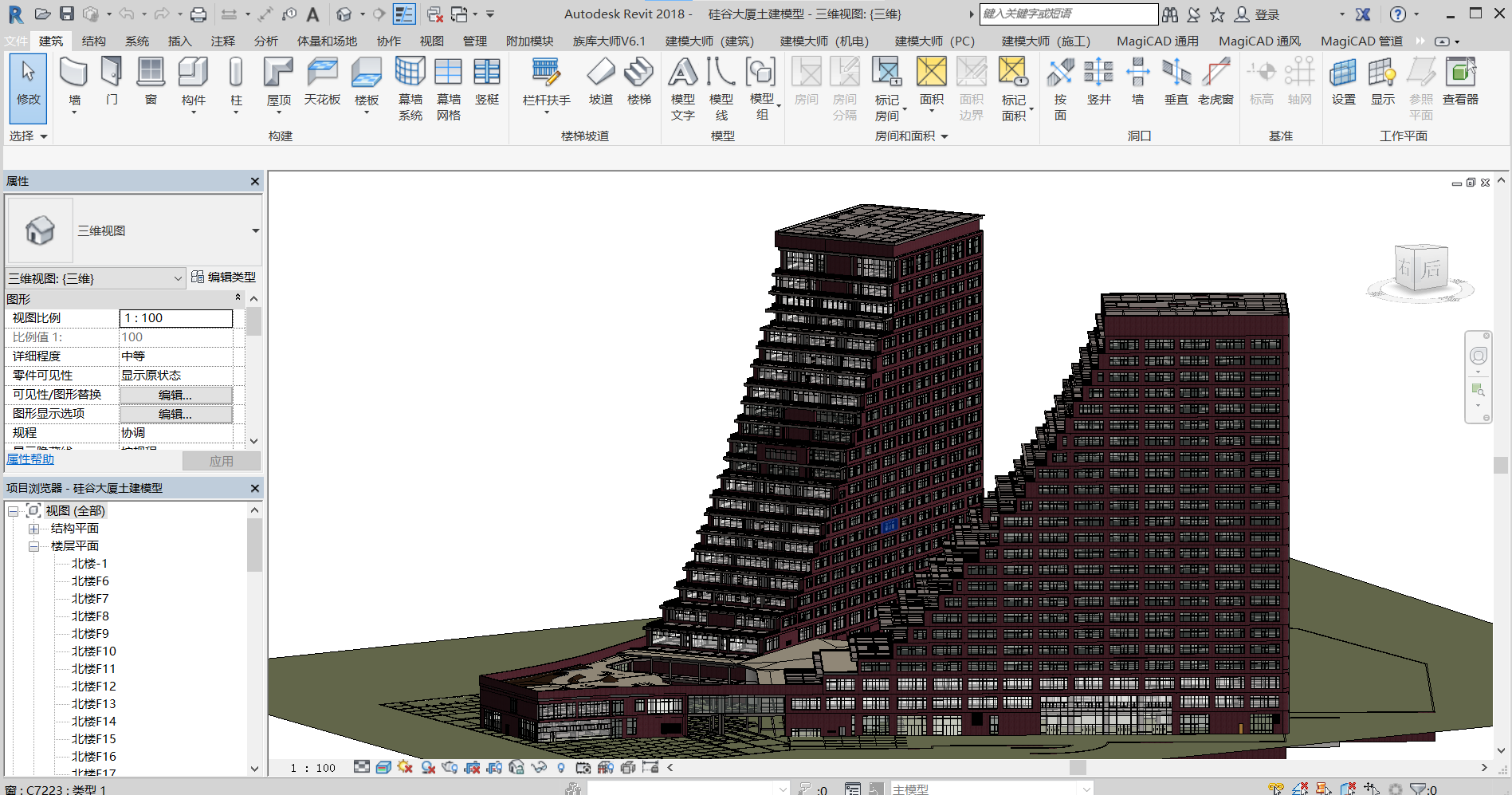
Task: Click the ViewCube navigation cube
Action: [x=1420, y=269]
